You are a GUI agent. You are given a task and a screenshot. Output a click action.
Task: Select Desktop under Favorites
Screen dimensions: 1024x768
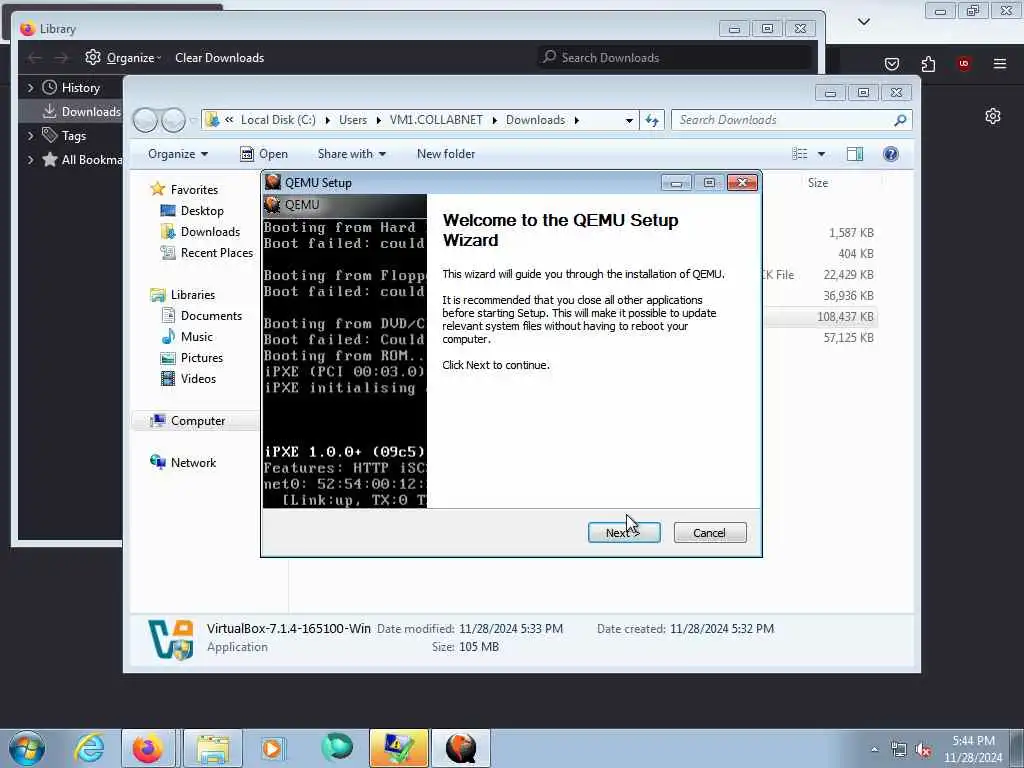point(202,211)
